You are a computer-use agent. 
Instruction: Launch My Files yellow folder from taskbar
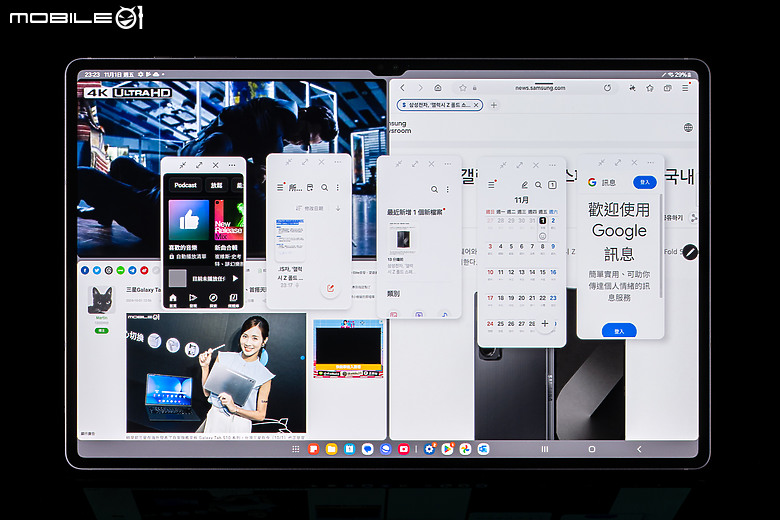point(331,449)
